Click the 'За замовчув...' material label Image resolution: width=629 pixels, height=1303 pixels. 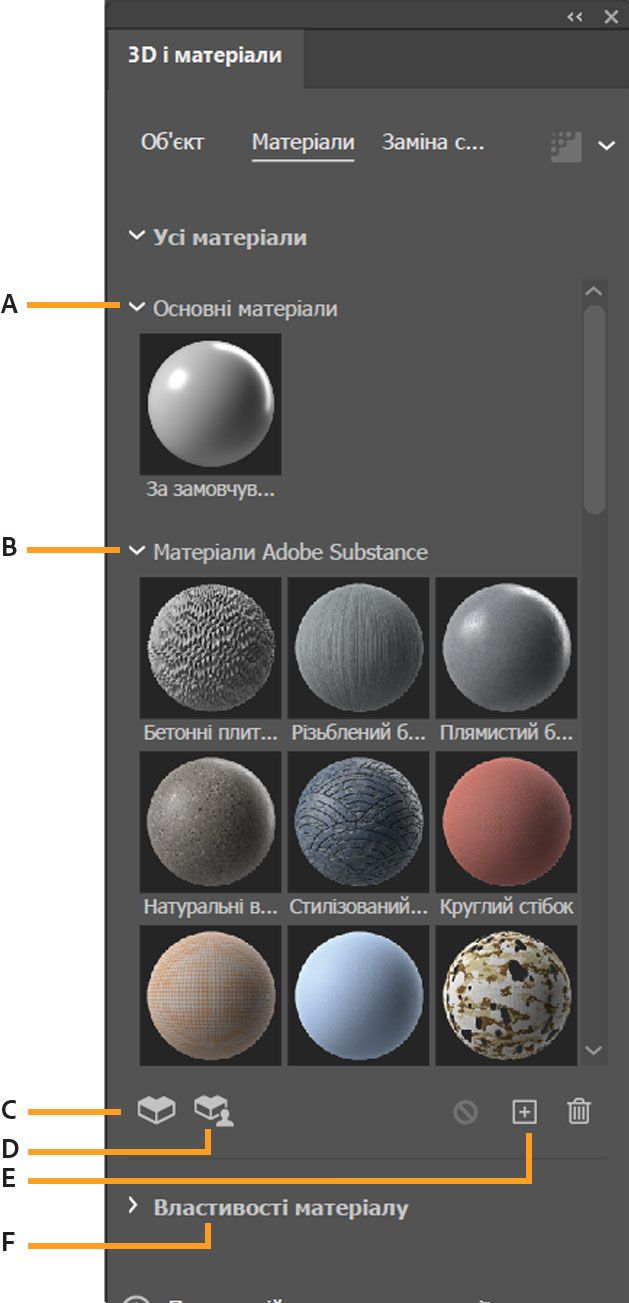210,490
